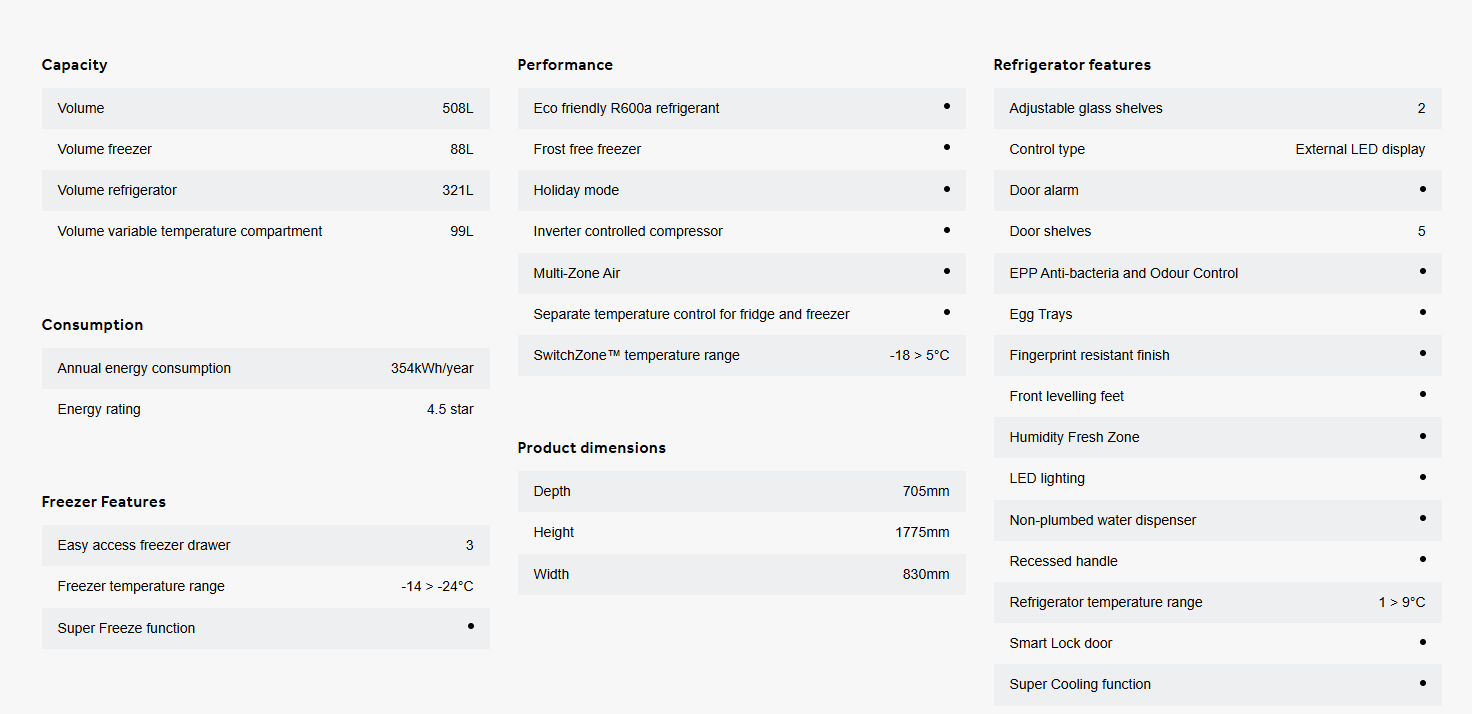Click the Performance section heading
Screen dimensions: 1472x714
tap(565, 65)
